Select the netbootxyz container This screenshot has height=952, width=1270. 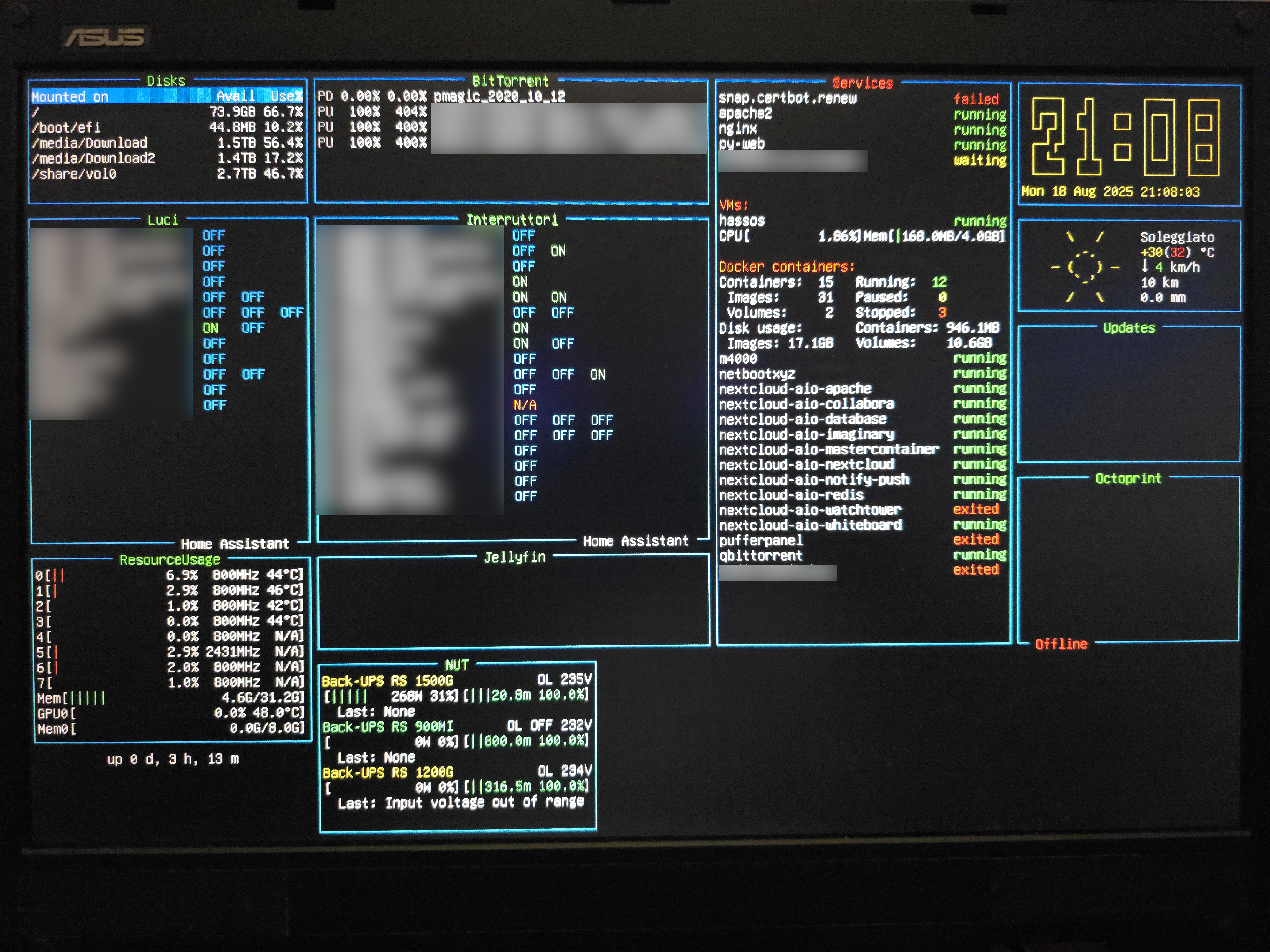coord(862,374)
